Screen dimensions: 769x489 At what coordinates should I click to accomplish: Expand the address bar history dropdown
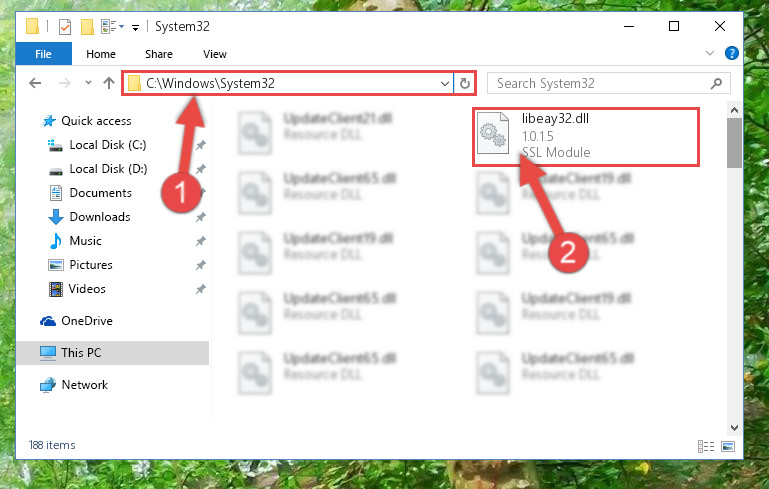pos(445,83)
